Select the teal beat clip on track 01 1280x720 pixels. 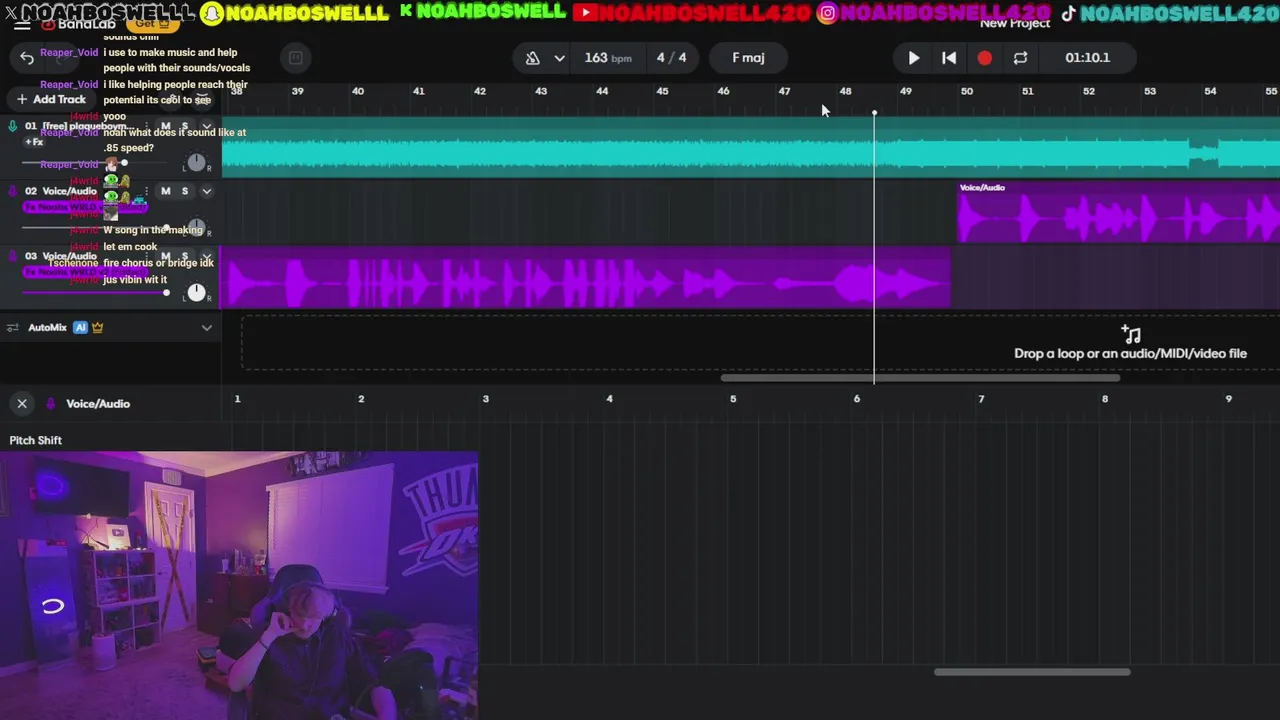pyautogui.click(x=750, y=148)
